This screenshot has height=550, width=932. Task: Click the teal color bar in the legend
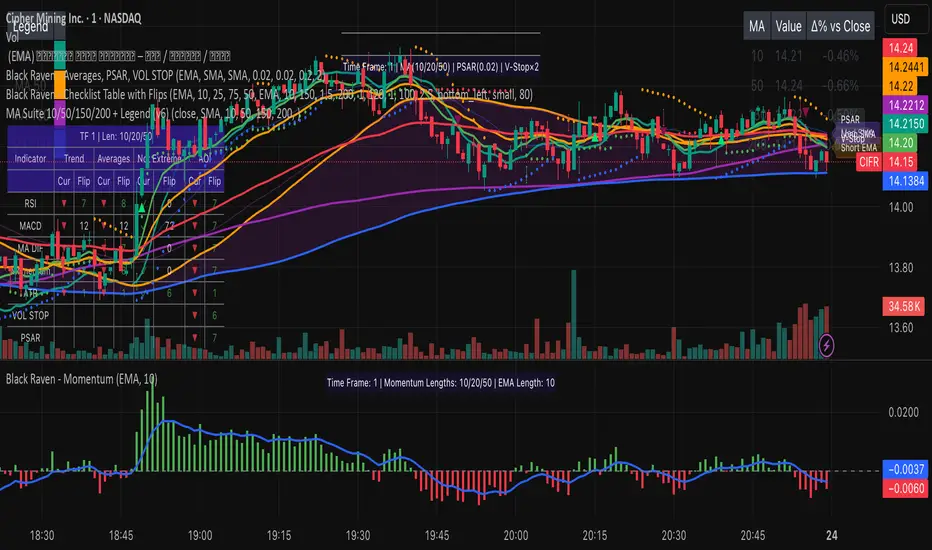(x=59, y=55)
